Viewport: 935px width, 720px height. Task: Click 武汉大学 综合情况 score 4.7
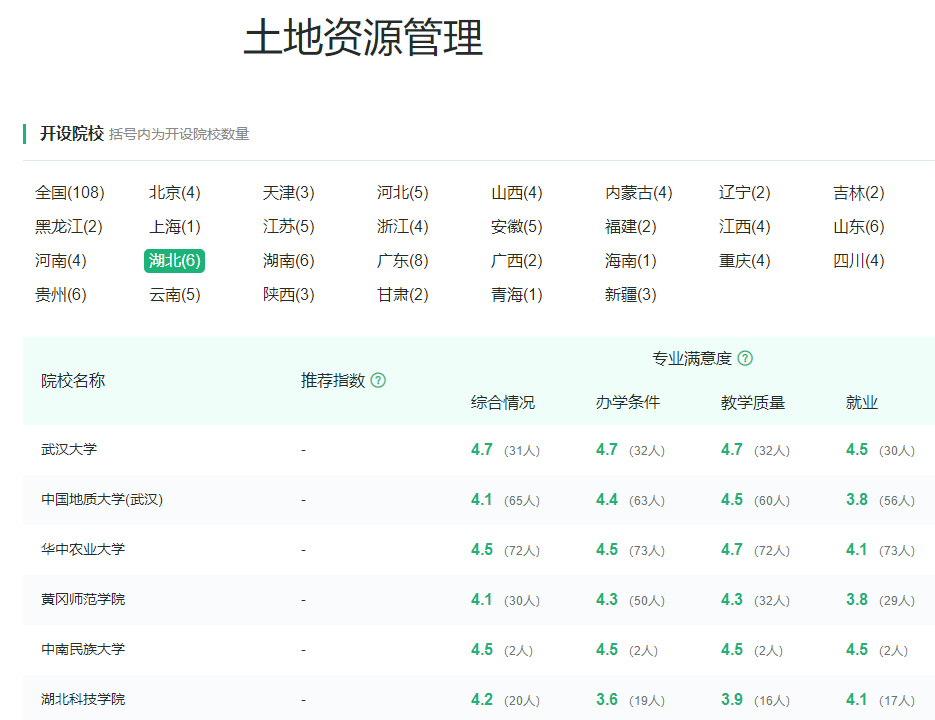tap(482, 449)
